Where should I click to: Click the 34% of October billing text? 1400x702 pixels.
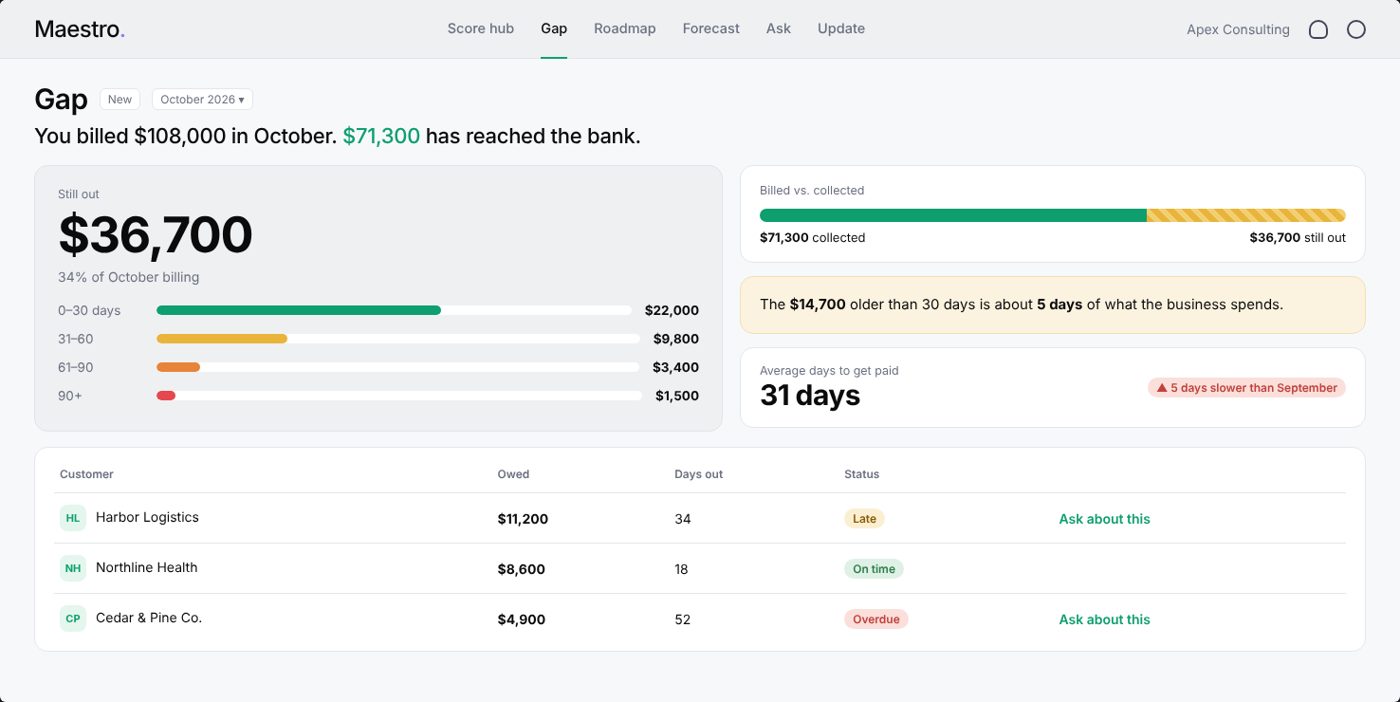pos(128,277)
